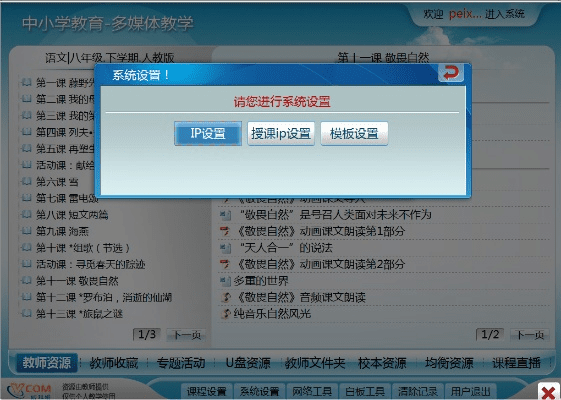The width and height of the screenshot is (561, 400).
Task: Select lesson 第十三课 *旅鼠之谜
Action: [79, 314]
